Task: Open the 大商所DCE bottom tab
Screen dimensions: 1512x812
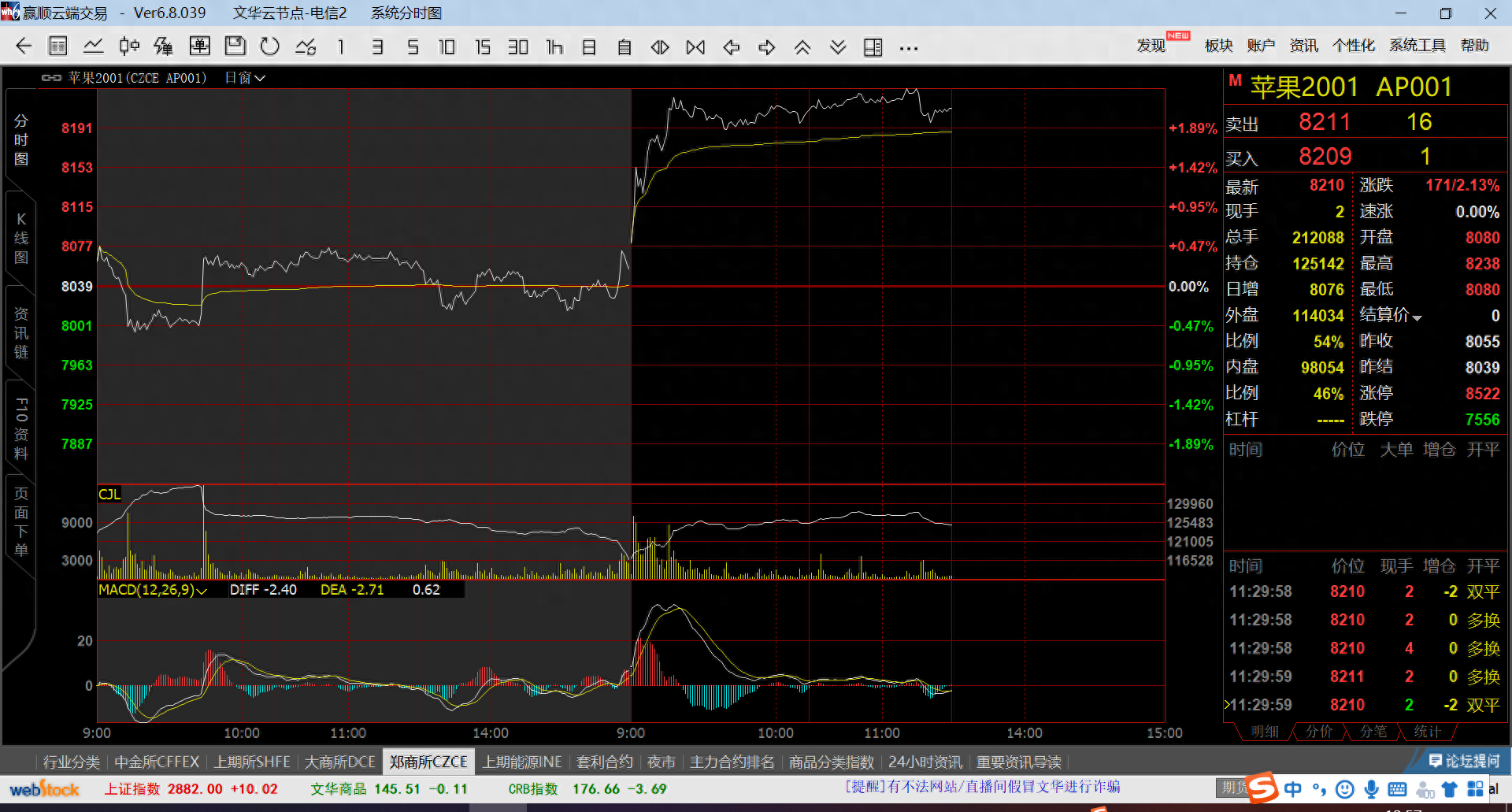Action: click(x=340, y=762)
